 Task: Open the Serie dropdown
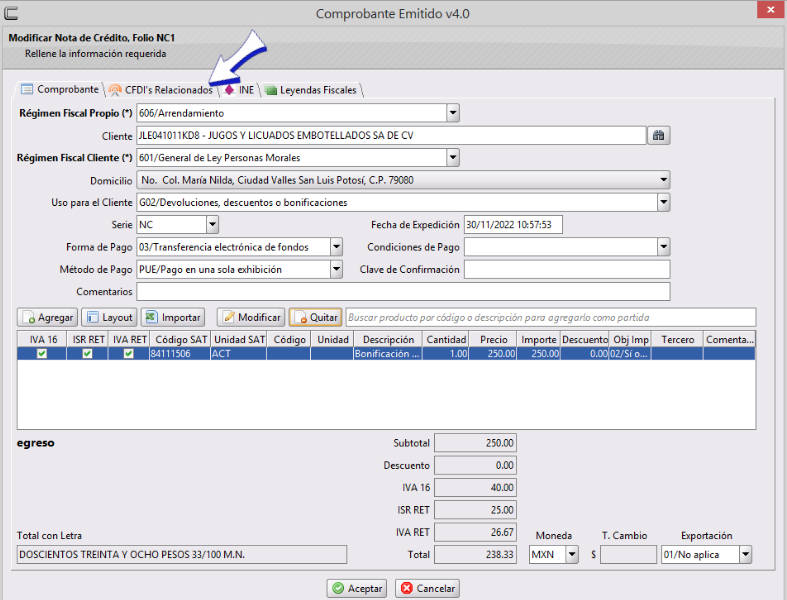tap(212, 224)
